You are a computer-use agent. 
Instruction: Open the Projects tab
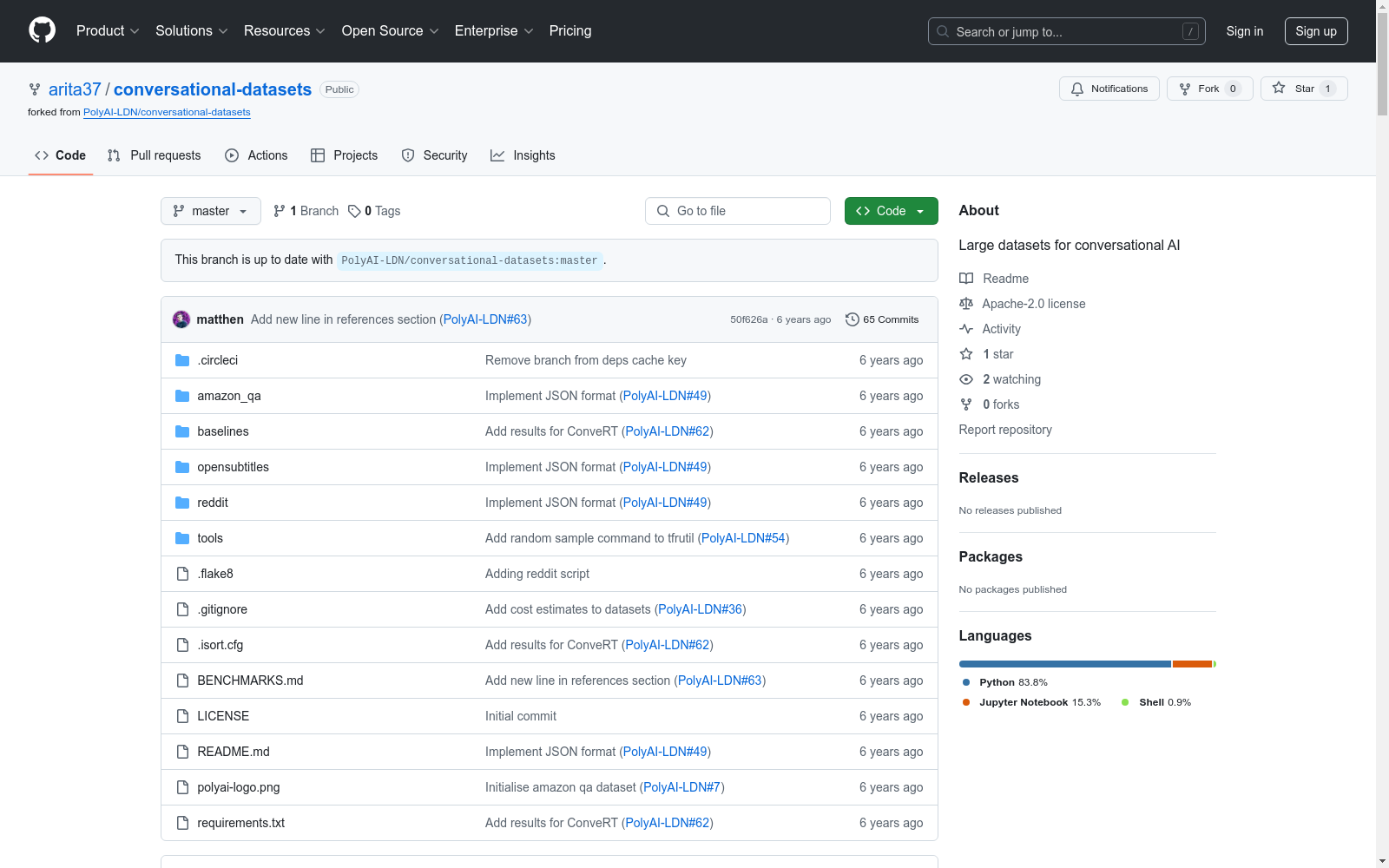tap(345, 155)
